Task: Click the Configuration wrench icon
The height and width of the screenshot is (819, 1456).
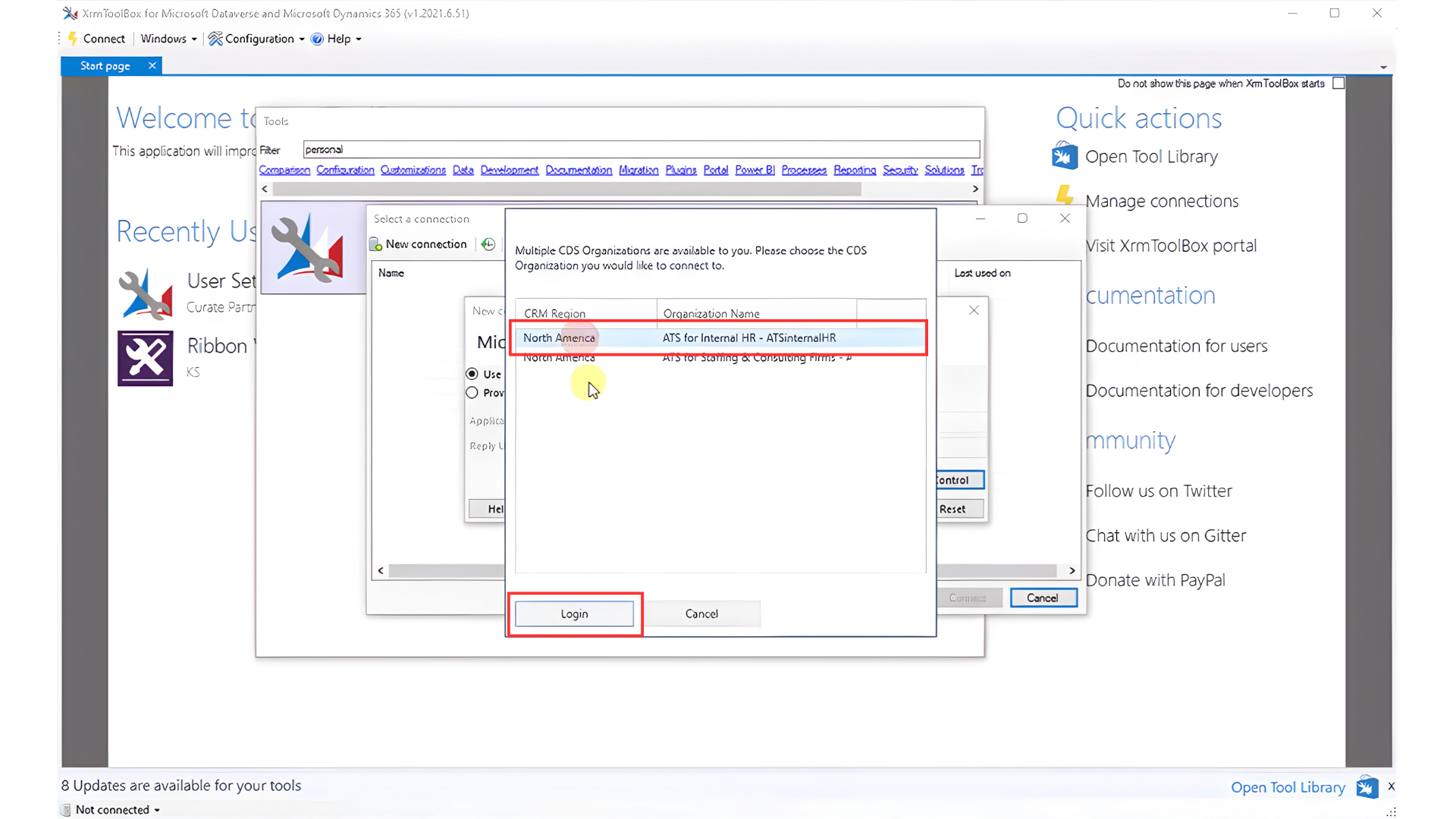Action: (215, 39)
